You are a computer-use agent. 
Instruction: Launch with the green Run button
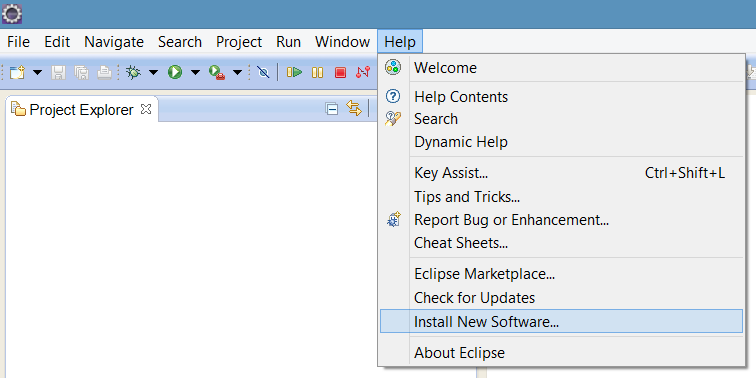click(x=175, y=73)
